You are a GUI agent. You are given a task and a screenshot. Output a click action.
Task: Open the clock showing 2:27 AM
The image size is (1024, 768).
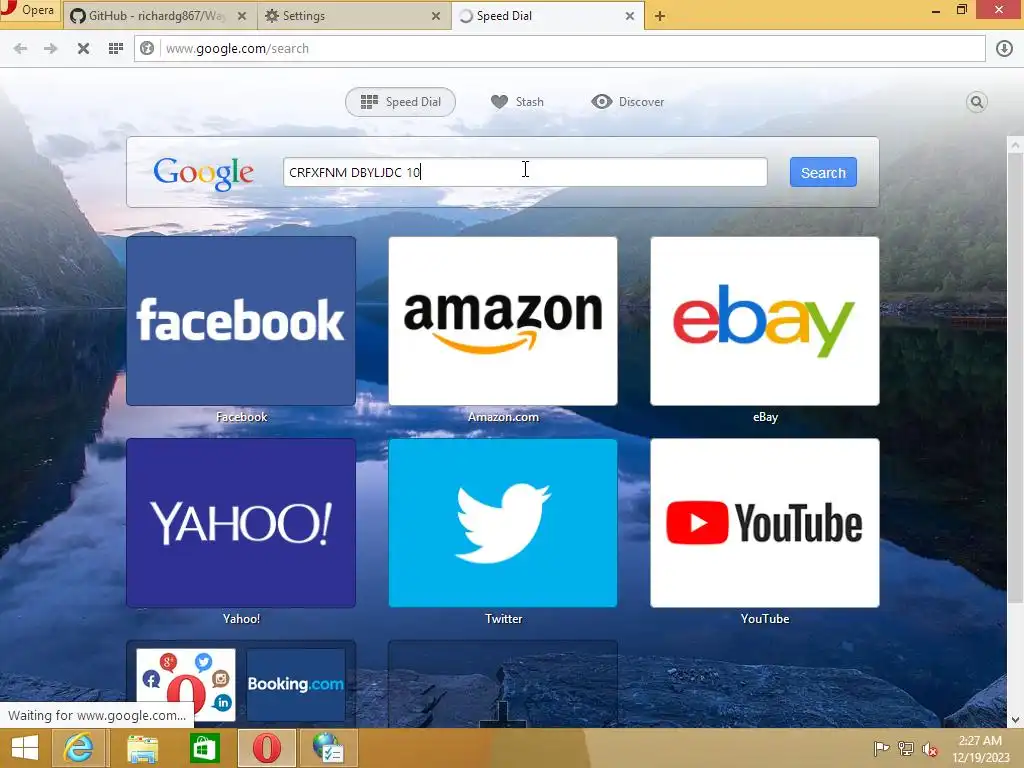click(980, 748)
